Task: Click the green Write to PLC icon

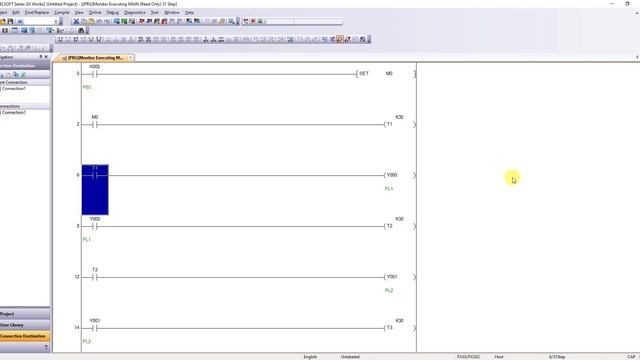Action: [x=124, y=21]
